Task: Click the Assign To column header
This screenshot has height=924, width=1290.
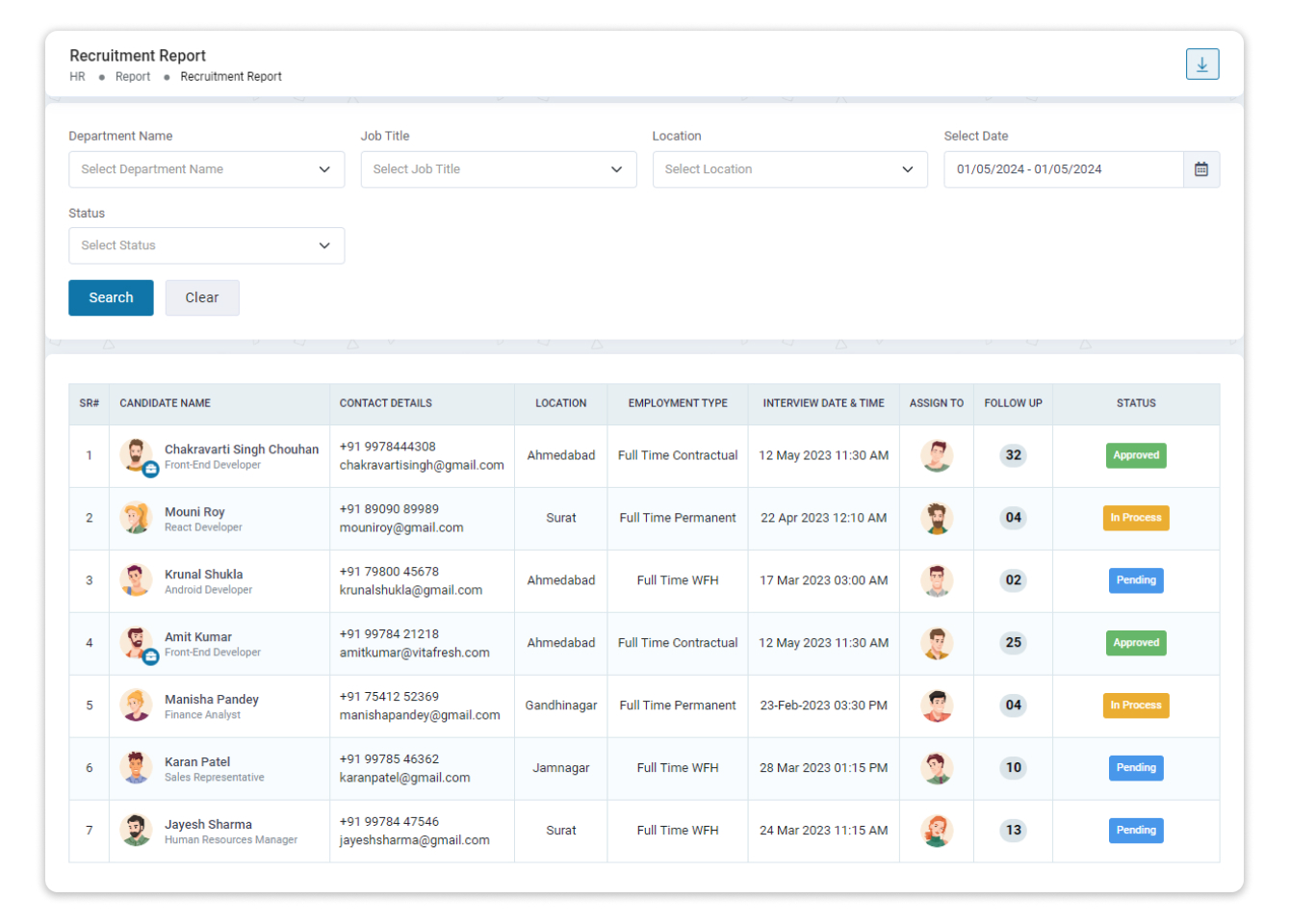Action: [937, 403]
